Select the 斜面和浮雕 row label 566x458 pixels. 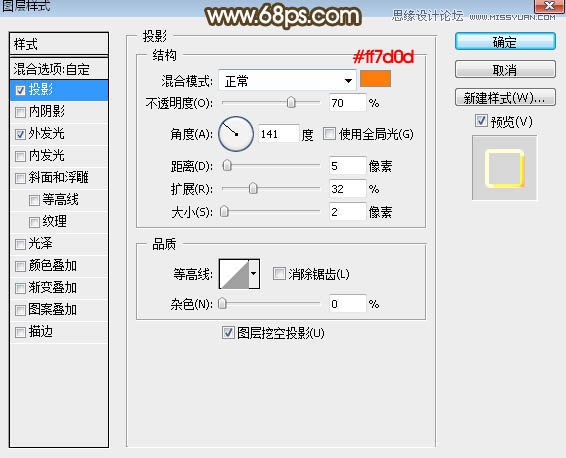(x=58, y=178)
